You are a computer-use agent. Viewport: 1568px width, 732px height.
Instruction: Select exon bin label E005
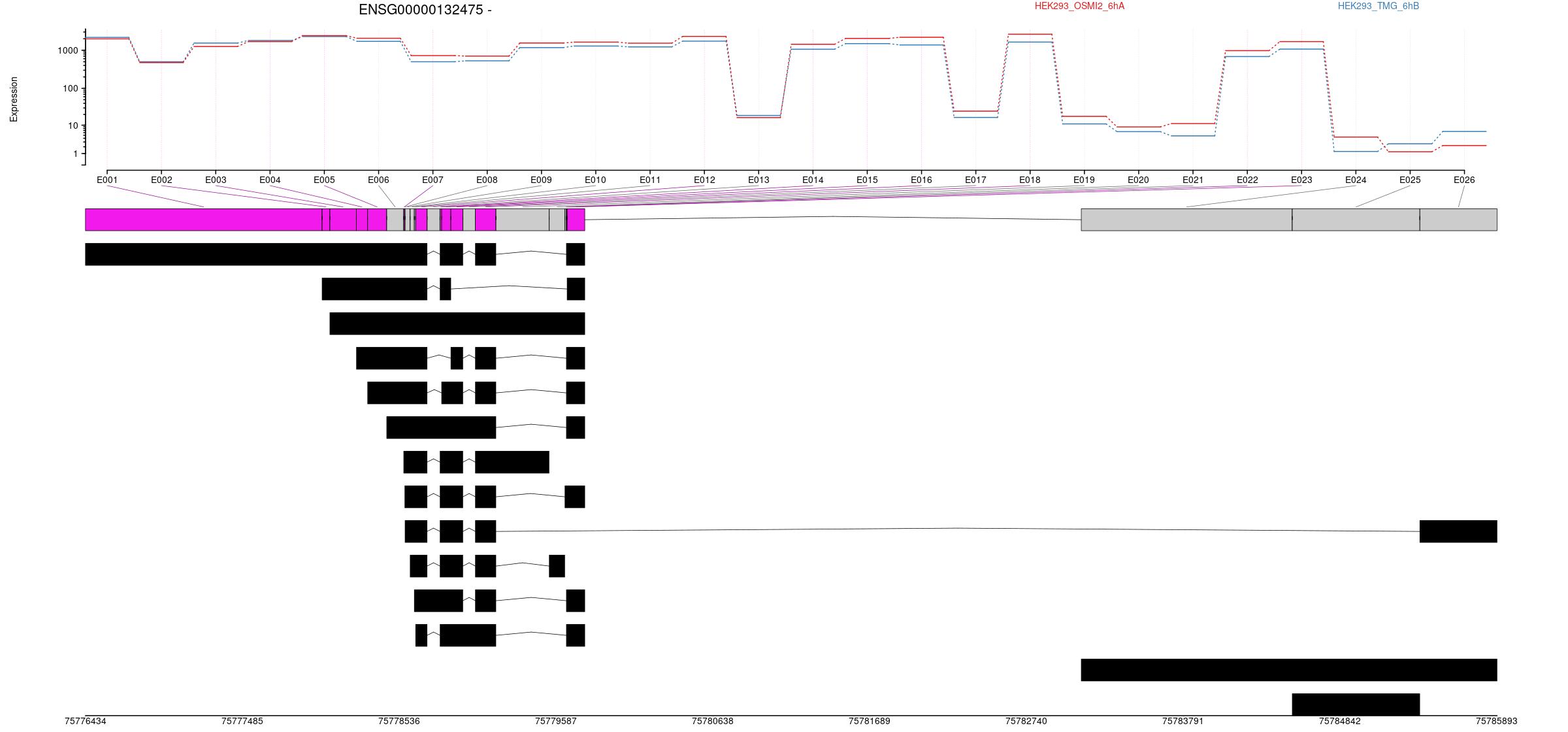324,180
